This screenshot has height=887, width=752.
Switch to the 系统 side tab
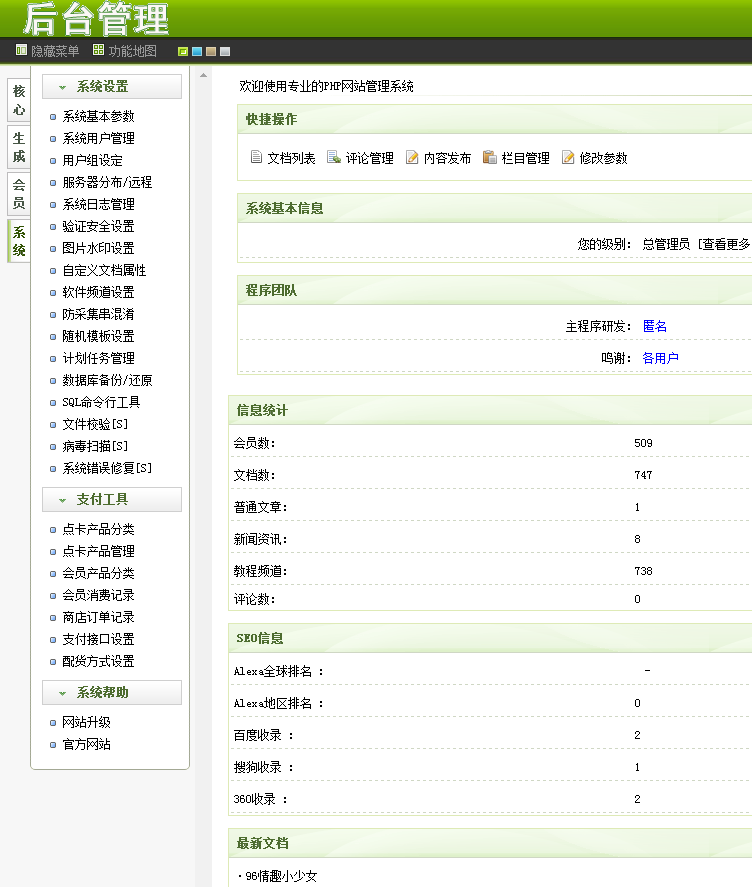19,241
